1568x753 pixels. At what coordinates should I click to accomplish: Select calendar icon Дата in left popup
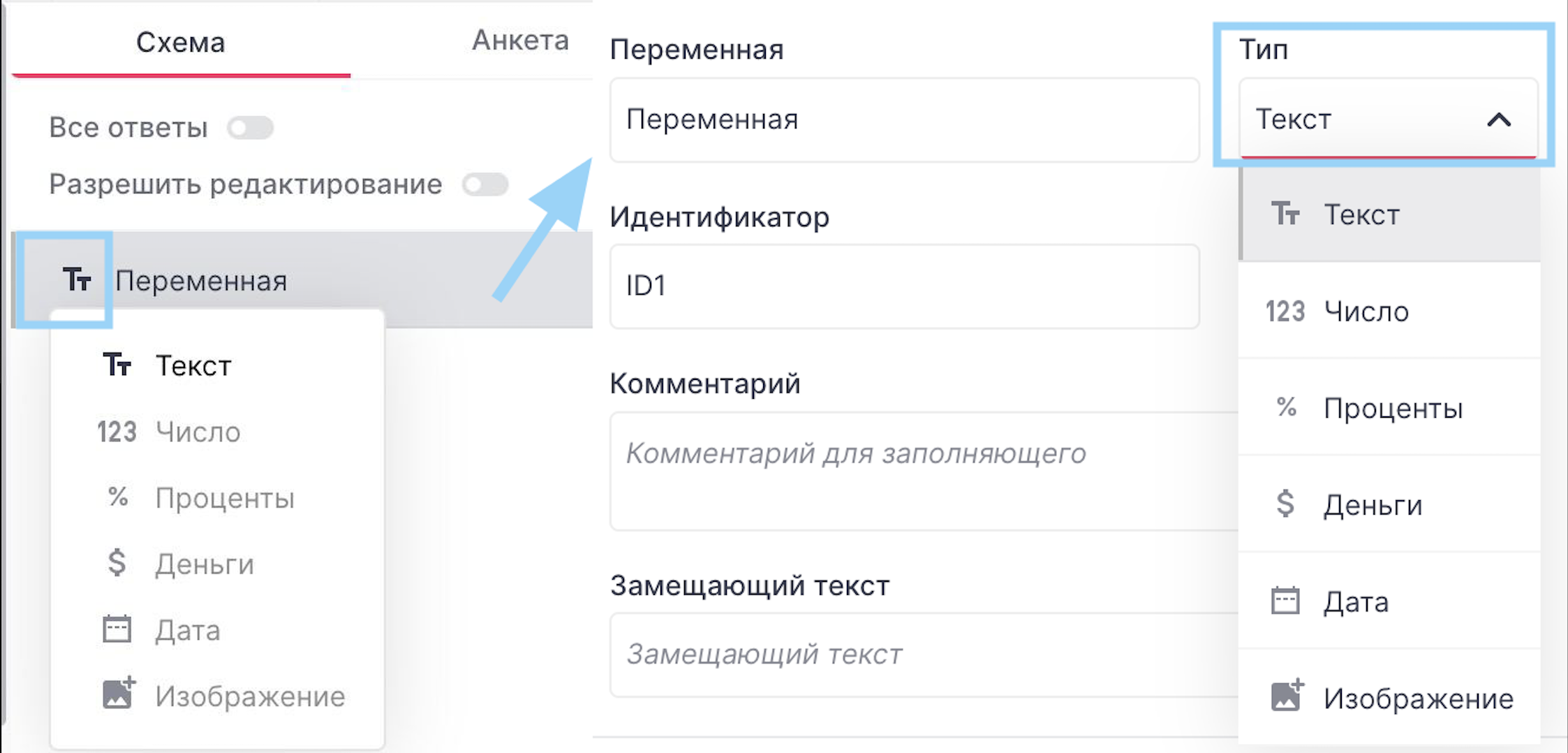point(117,629)
